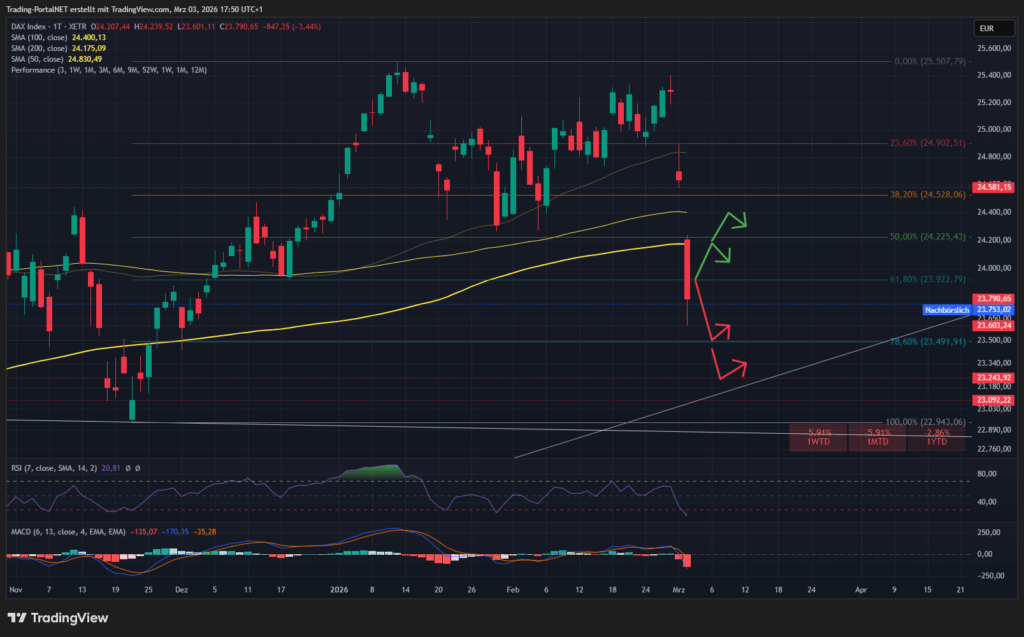Screen dimensions: 1024x637
Task: Click the red 24.581,15 price tag
Action: [x=993, y=187]
